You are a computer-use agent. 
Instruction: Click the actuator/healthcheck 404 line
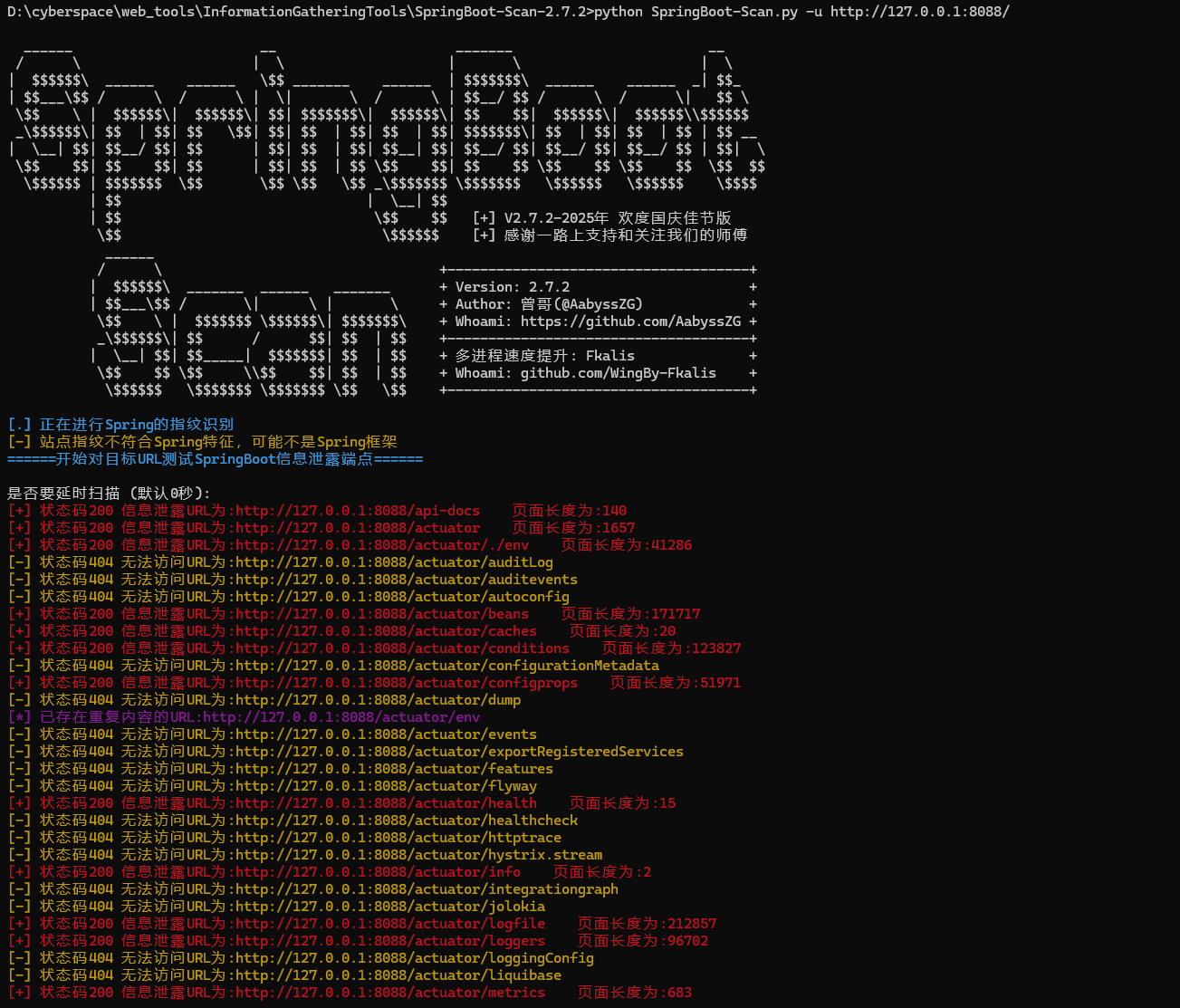pos(293,821)
